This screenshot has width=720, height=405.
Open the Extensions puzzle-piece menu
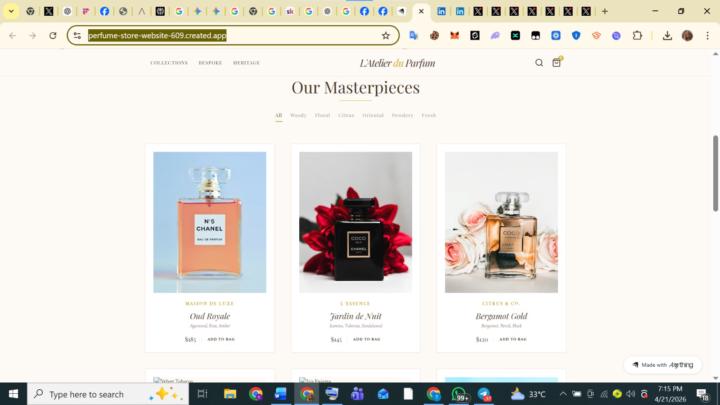637,35
